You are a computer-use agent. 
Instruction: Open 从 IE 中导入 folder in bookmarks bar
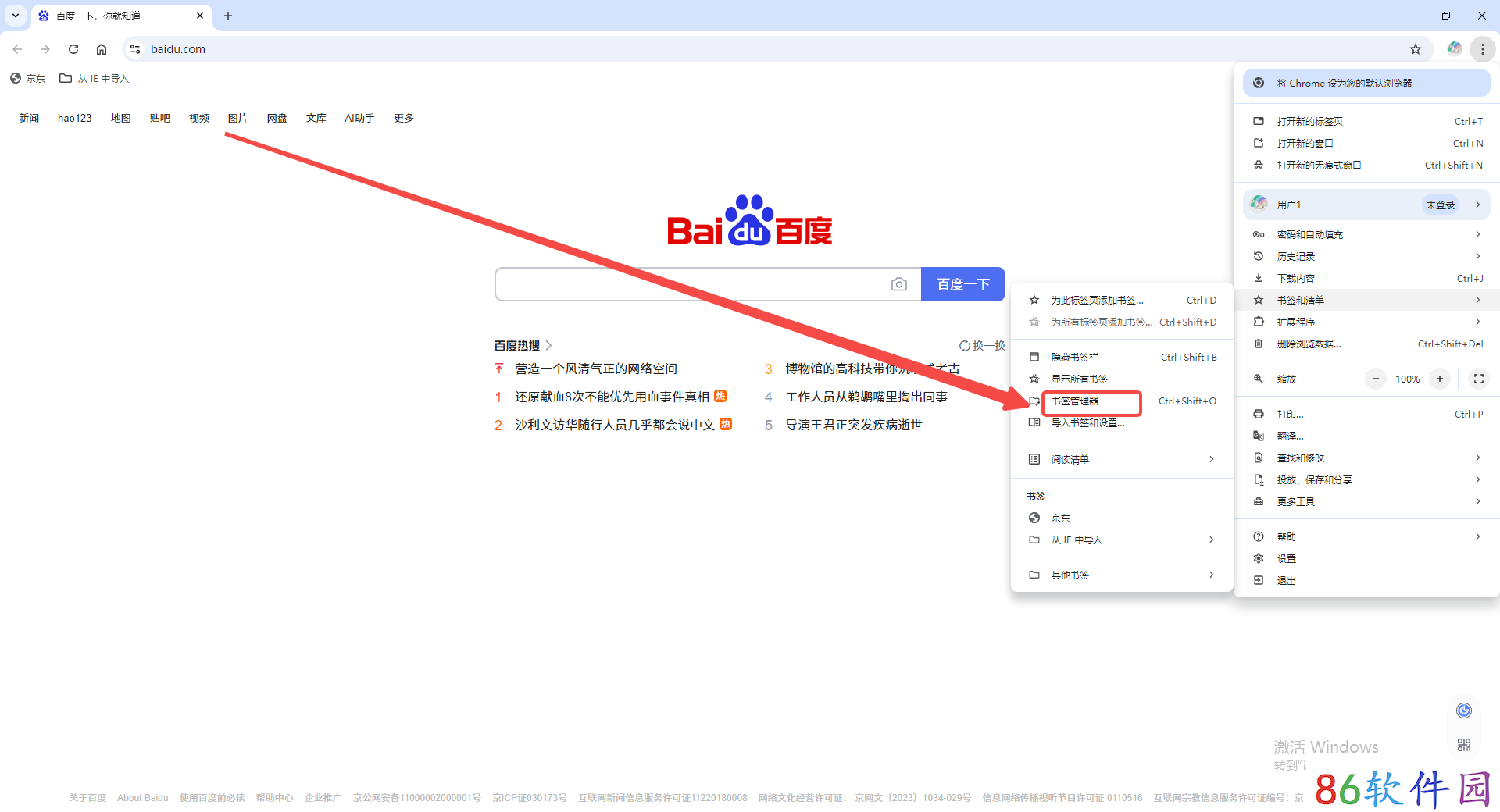95,78
